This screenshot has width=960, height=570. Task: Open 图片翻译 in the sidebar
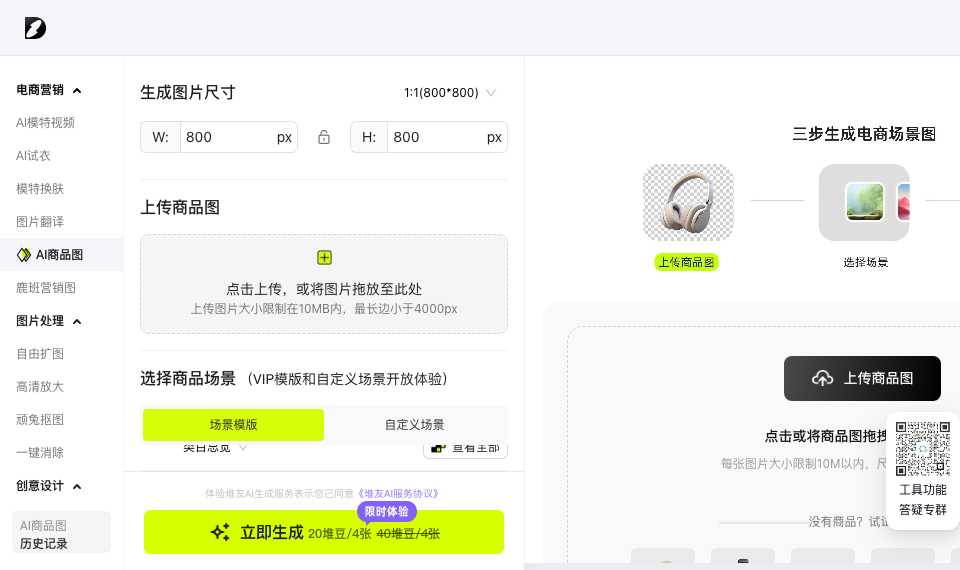40,222
